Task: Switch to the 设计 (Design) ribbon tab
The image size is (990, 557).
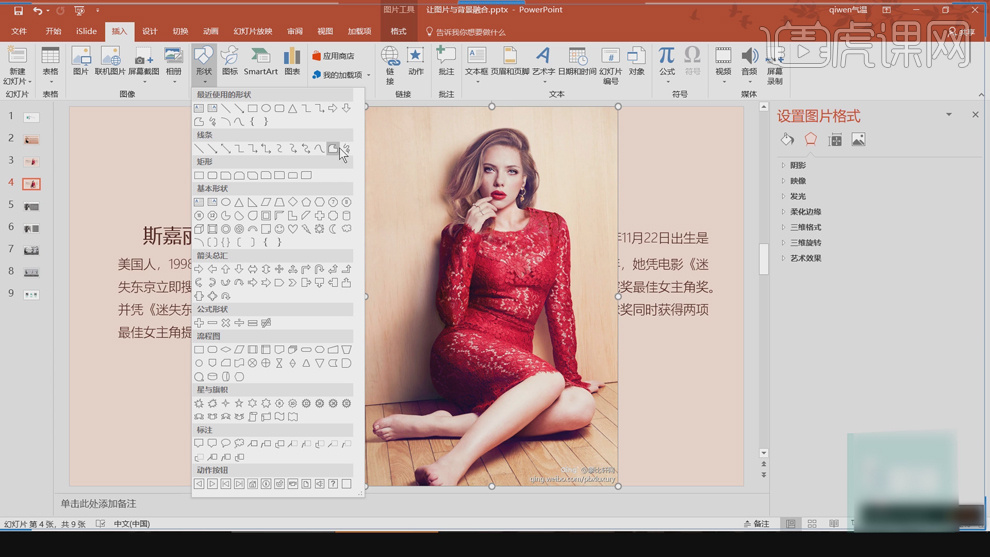Action: (x=150, y=31)
